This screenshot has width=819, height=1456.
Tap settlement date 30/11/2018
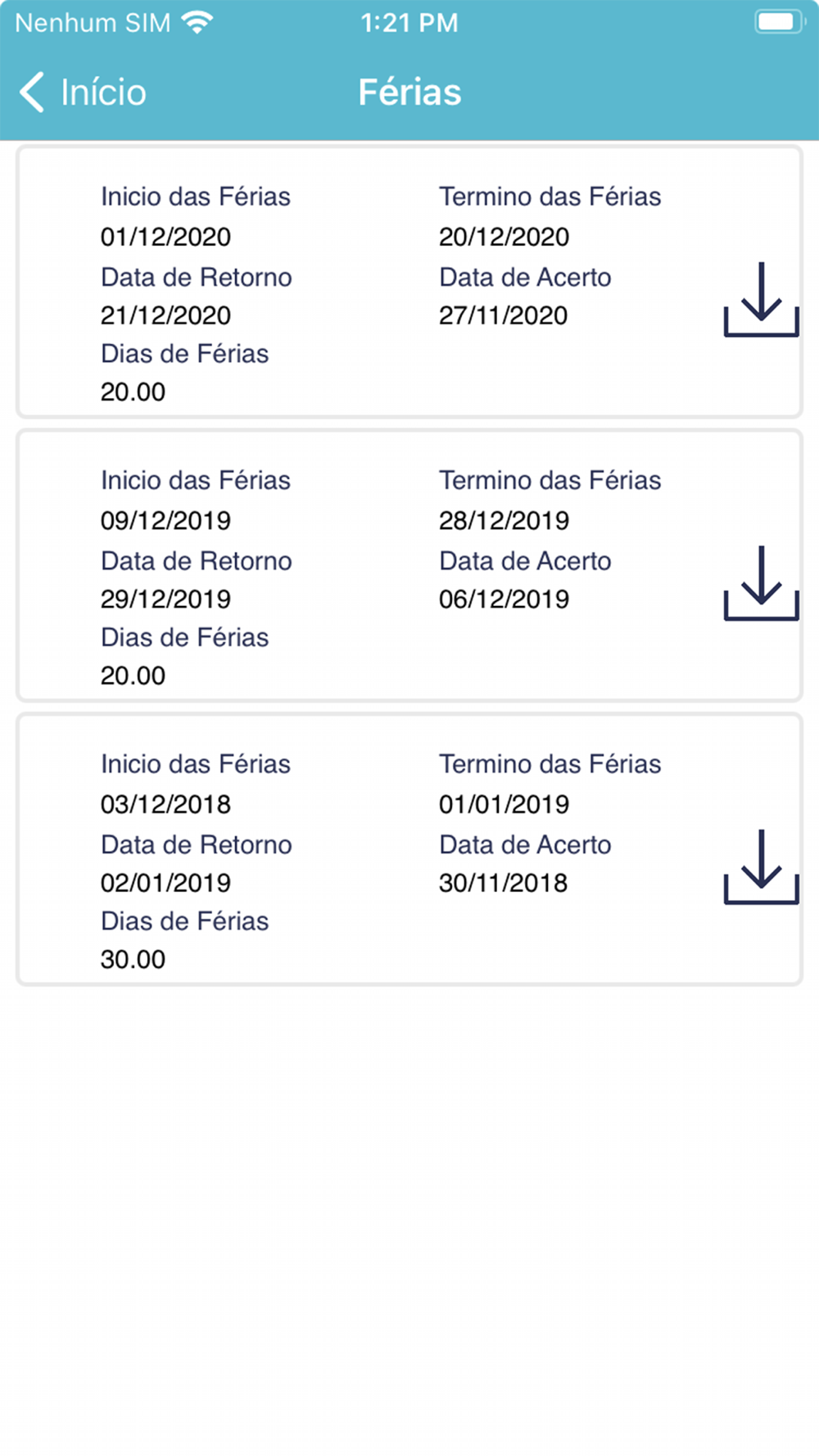pyautogui.click(x=504, y=883)
